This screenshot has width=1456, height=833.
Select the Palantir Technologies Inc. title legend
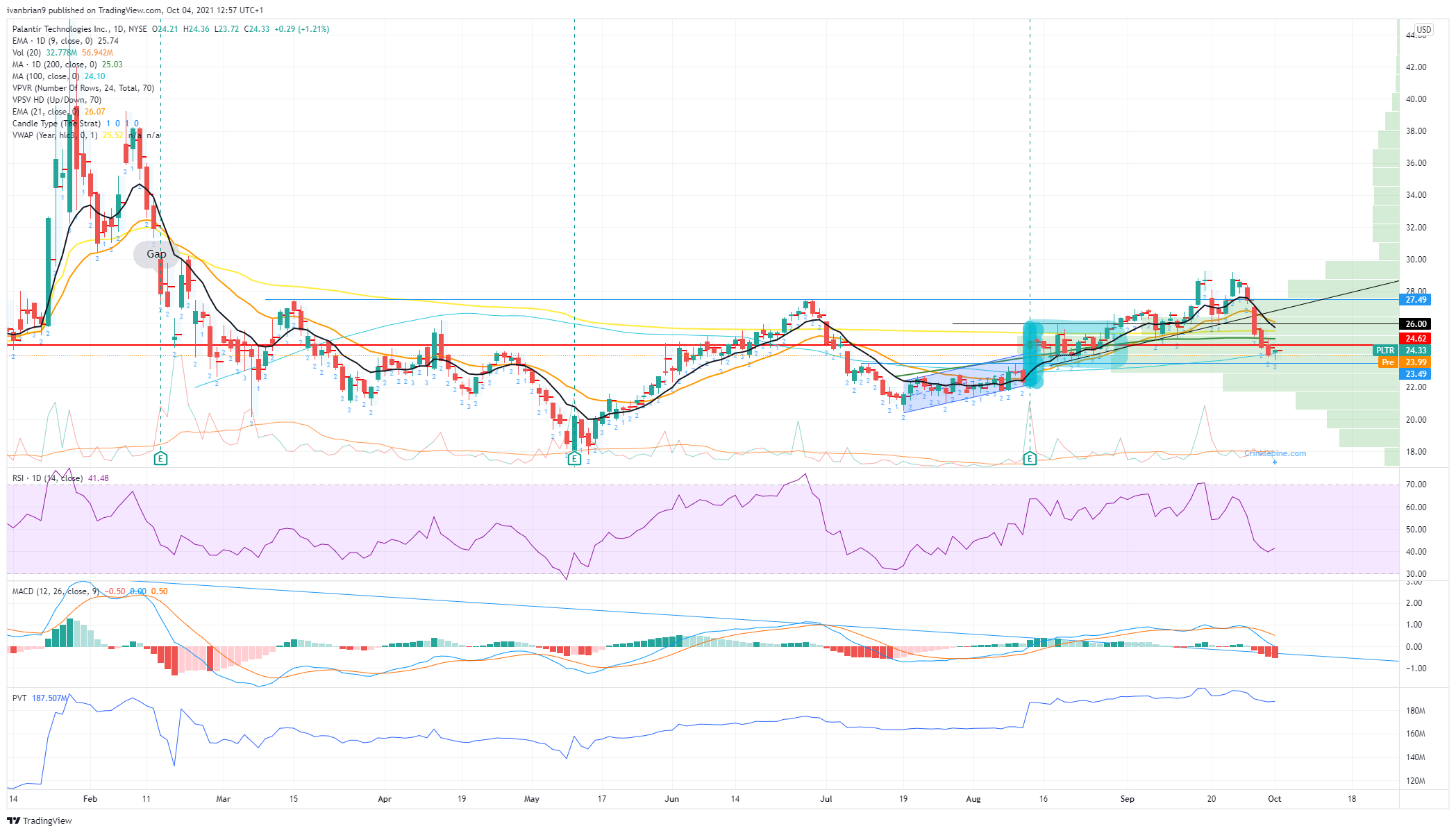point(171,29)
